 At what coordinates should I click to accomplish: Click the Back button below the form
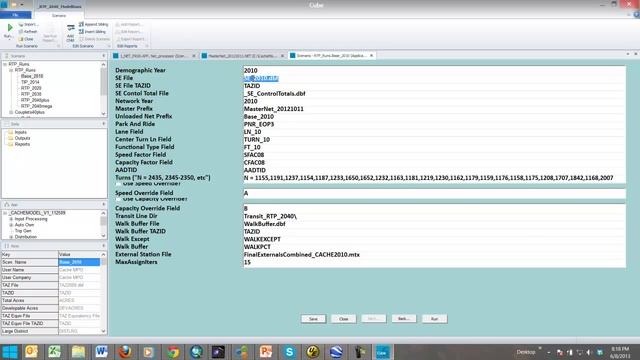point(404,319)
